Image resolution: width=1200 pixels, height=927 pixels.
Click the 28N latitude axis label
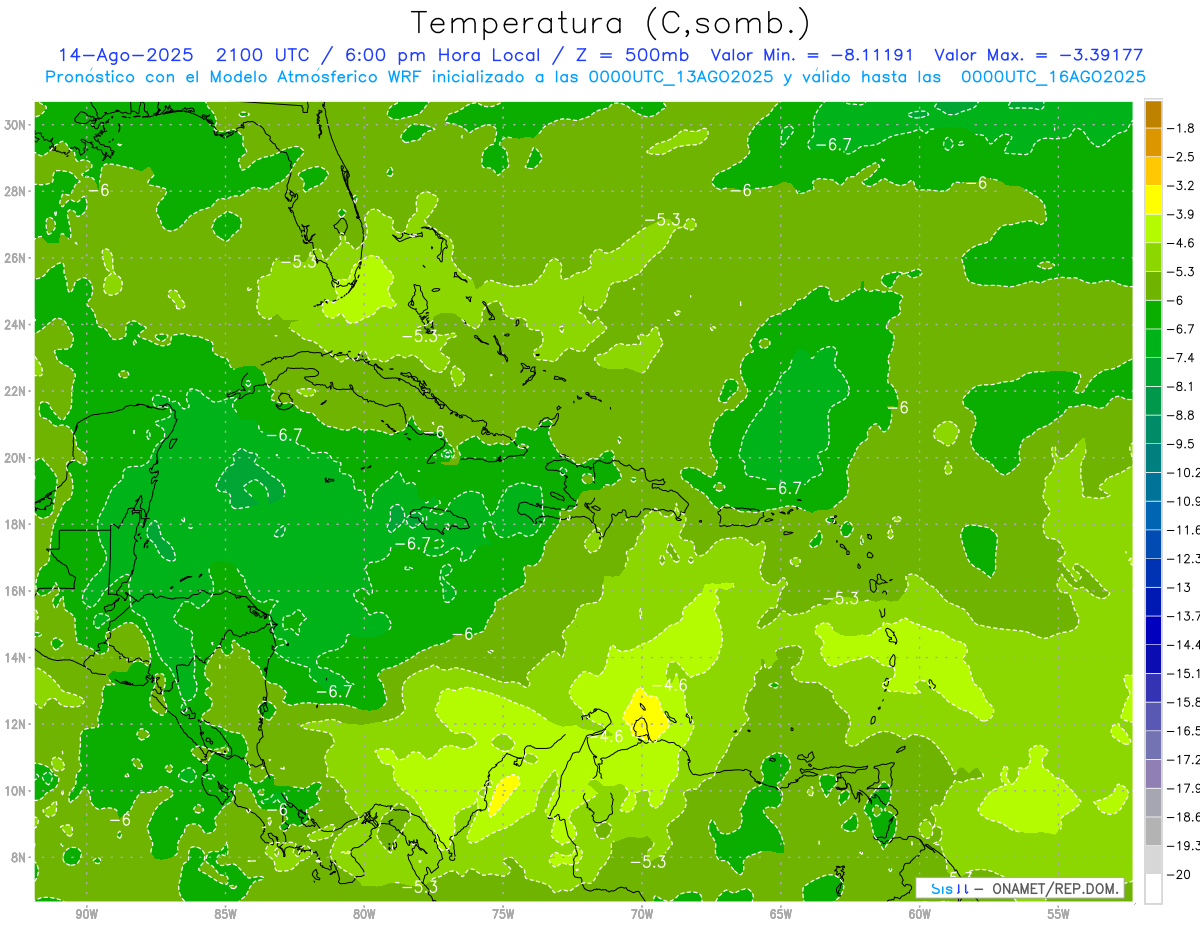[15, 191]
